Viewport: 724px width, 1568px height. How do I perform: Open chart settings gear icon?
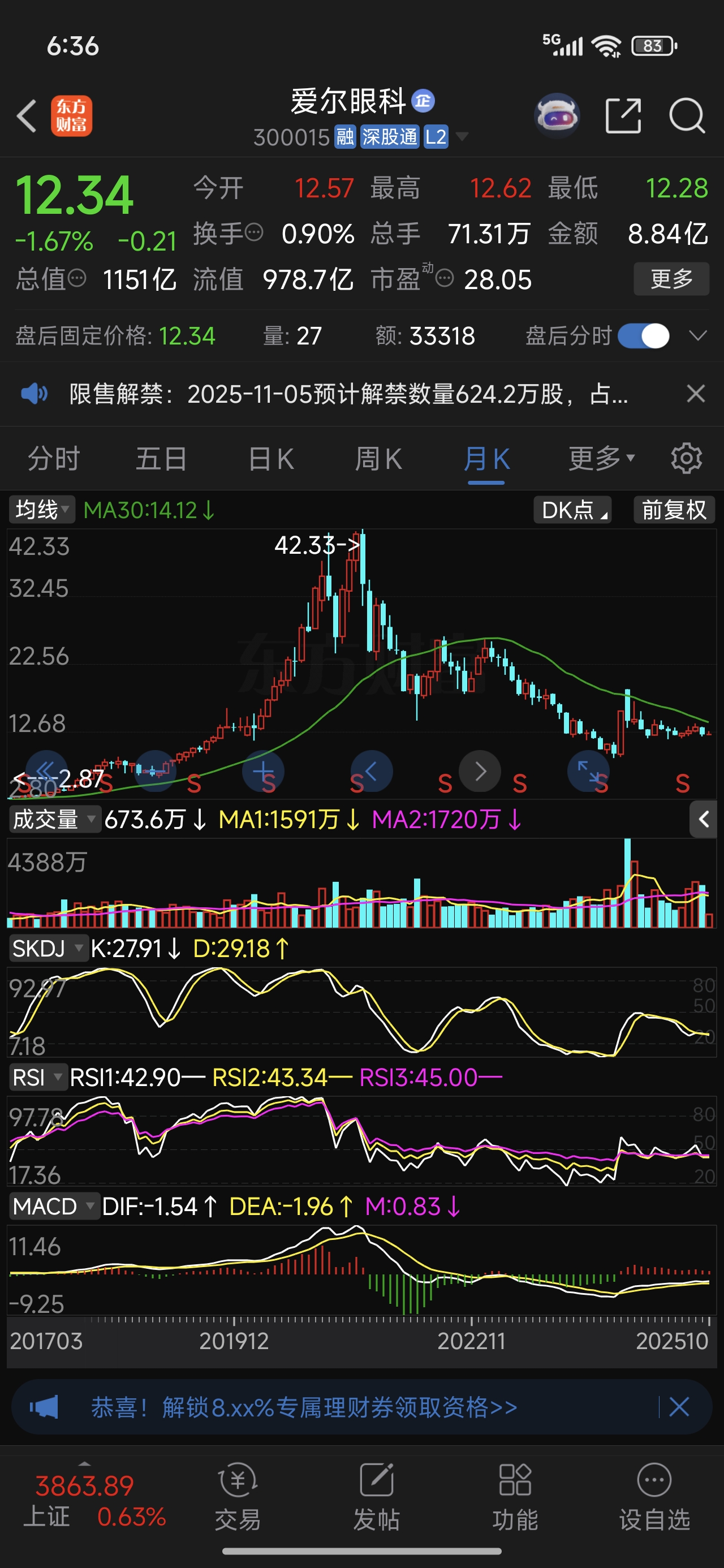coord(686,458)
